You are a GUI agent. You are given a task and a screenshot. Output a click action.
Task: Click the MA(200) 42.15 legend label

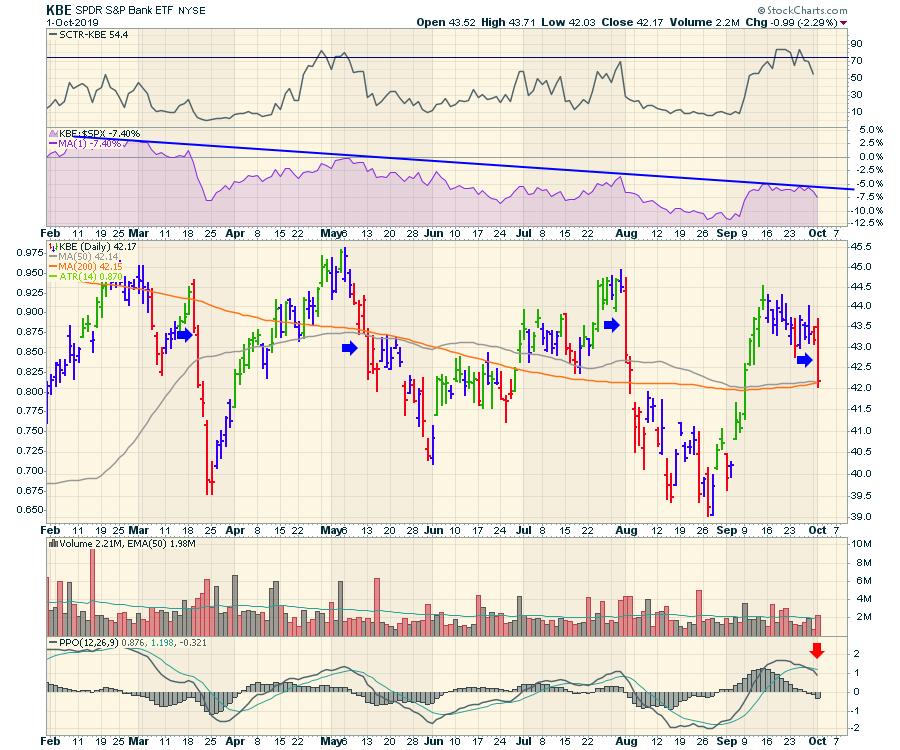pos(91,266)
